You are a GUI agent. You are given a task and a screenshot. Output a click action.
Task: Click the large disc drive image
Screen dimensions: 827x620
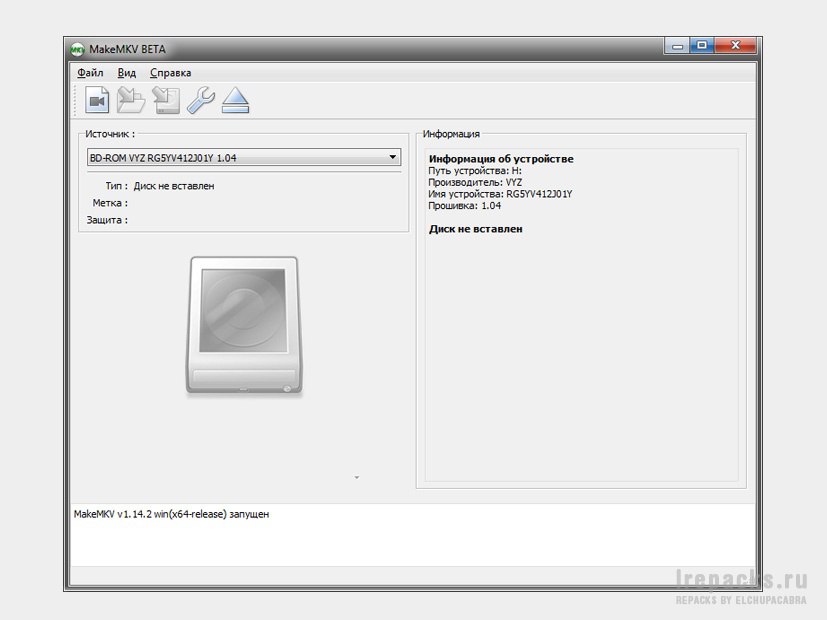(244, 325)
